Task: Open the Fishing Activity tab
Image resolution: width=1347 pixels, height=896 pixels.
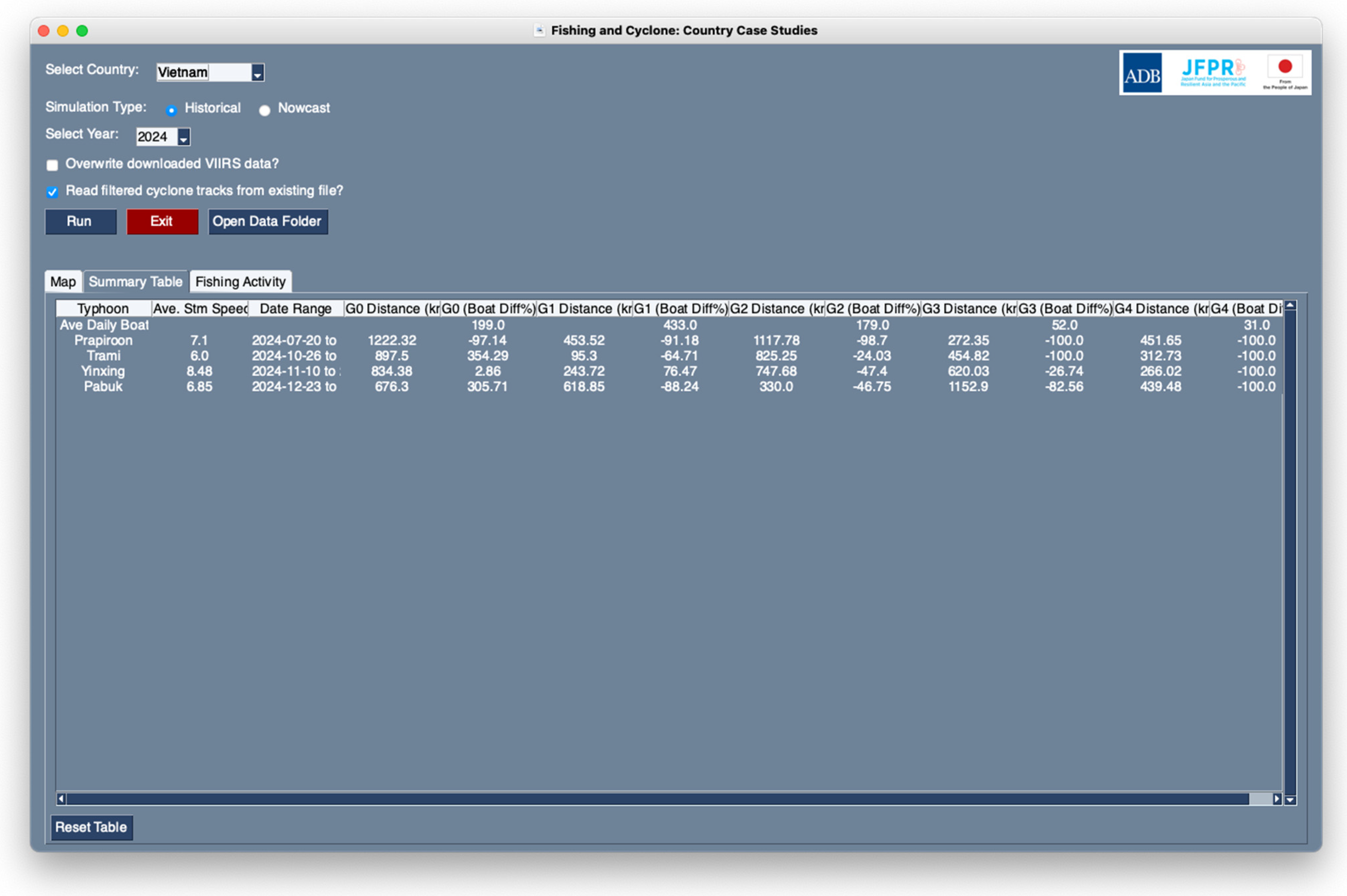Action: pyautogui.click(x=240, y=282)
